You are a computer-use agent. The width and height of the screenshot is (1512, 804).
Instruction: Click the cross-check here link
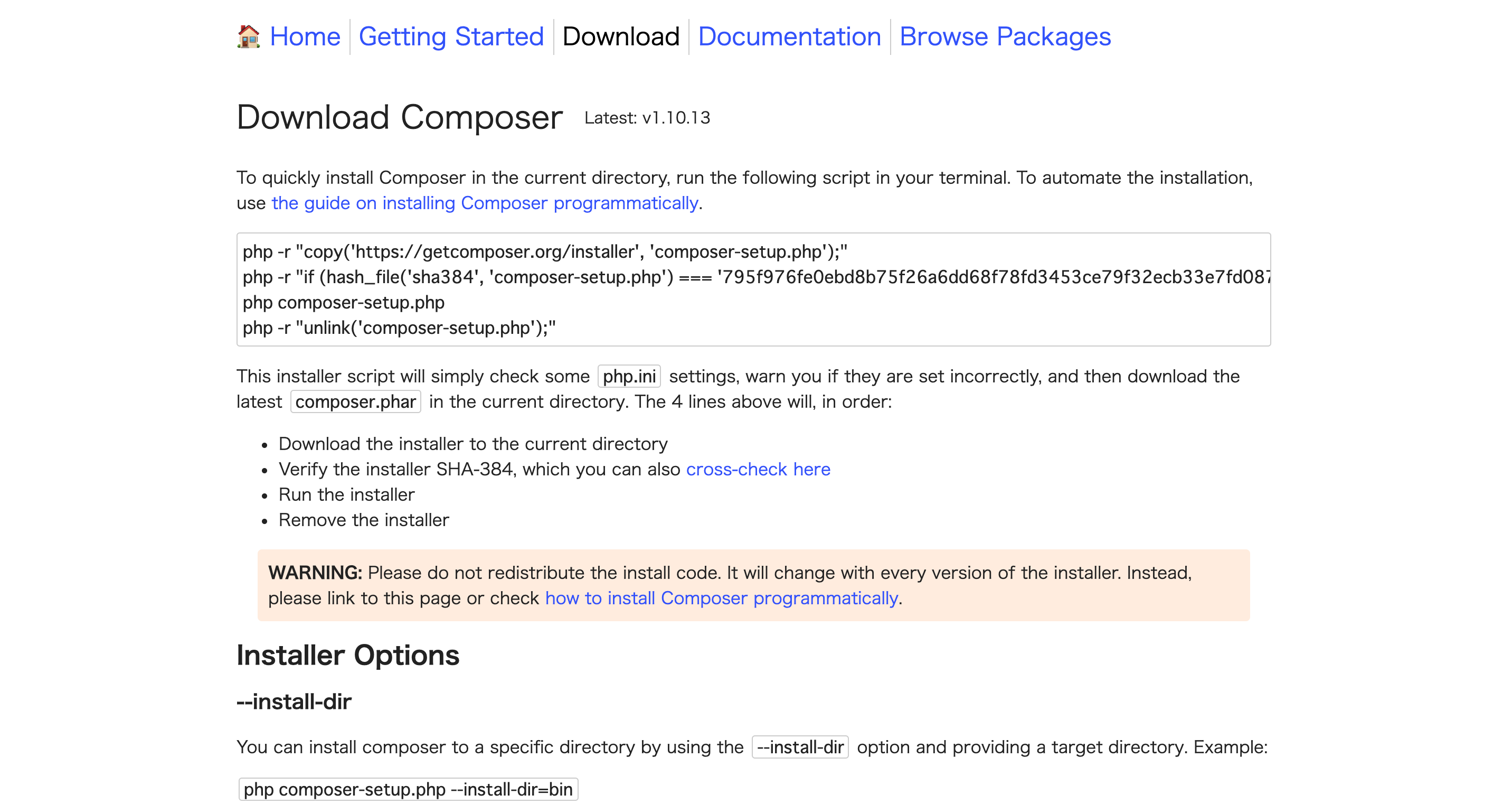tap(758, 469)
